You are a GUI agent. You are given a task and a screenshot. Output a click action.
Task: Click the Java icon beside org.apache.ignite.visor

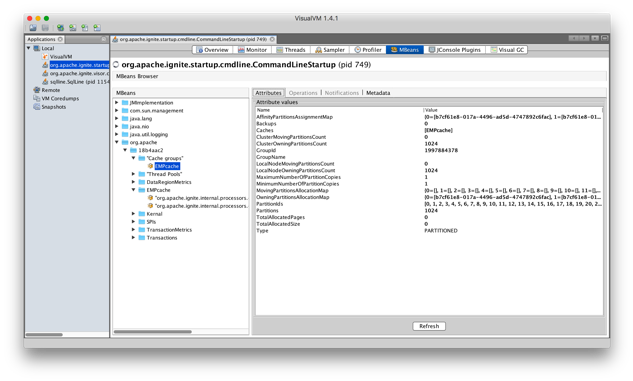pos(45,73)
